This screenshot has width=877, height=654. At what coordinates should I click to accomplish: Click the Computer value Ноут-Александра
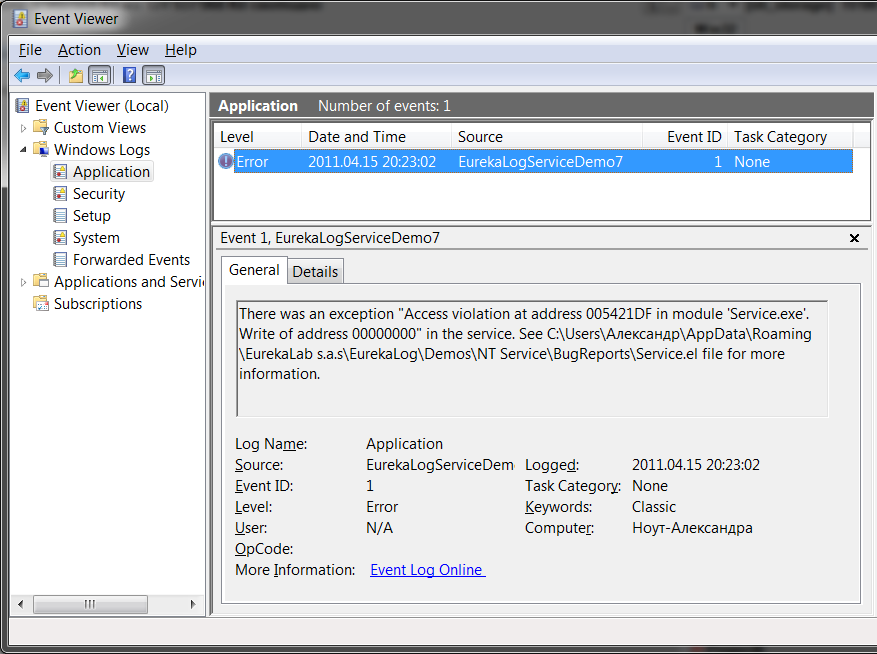click(692, 528)
